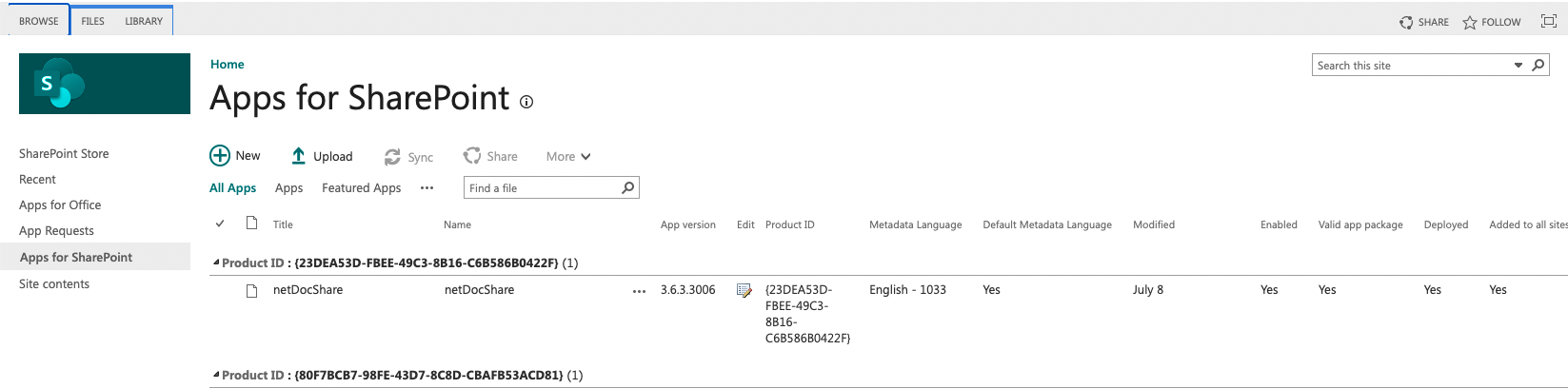Sort by the Deployed column header
Viewport: 1568px width, 389px height.
(1446, 224)
